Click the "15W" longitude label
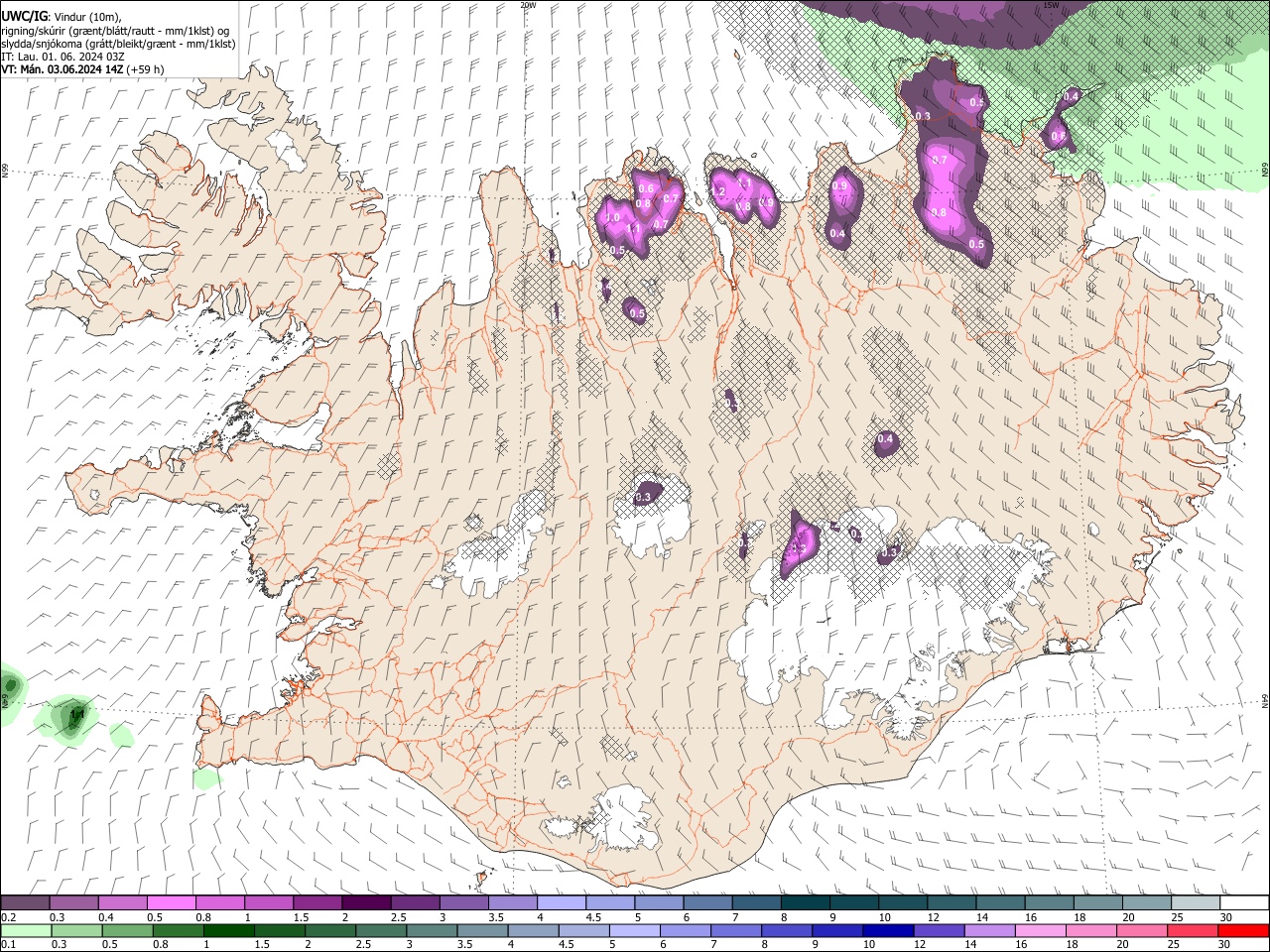Image resolution: width=1270 pixels, height=952 pixels. point(1051,5)
